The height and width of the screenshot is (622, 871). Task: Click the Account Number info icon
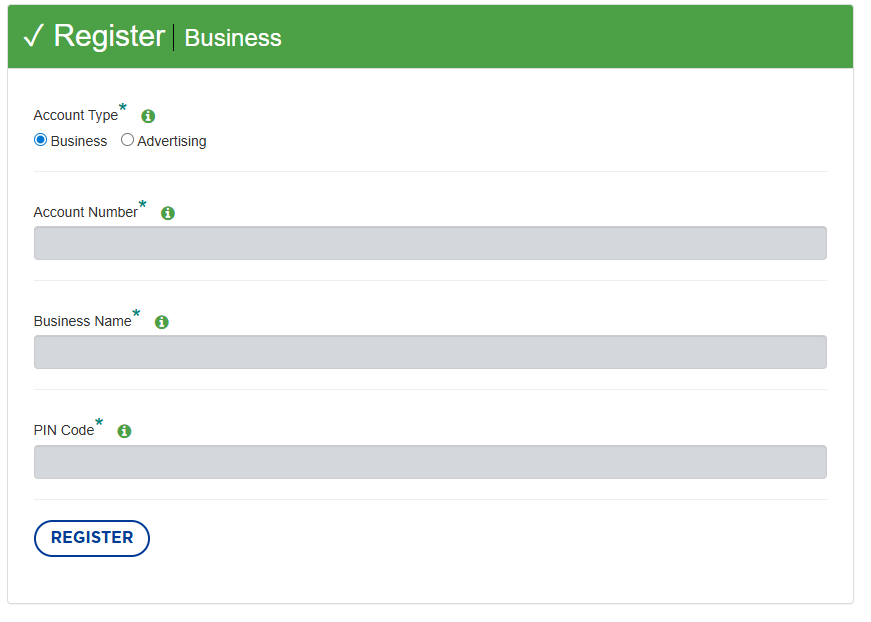(x=168, y=213)
